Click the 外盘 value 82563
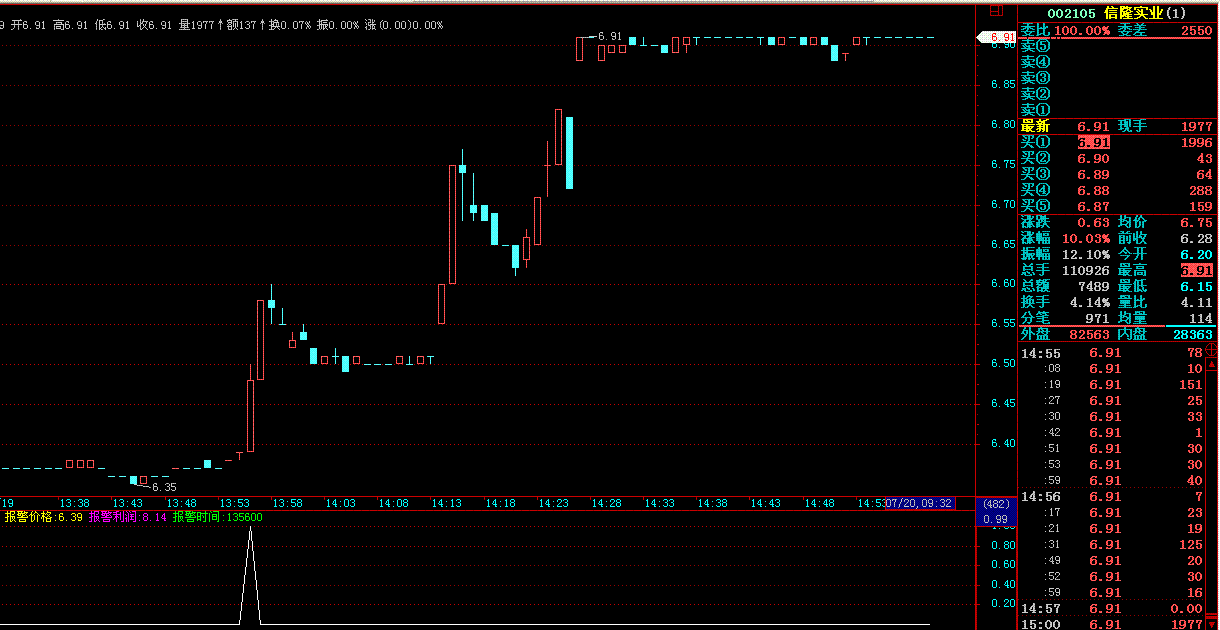Image resolution: width=1220 pixels, height=630 pixels. tap(1089, 335)
